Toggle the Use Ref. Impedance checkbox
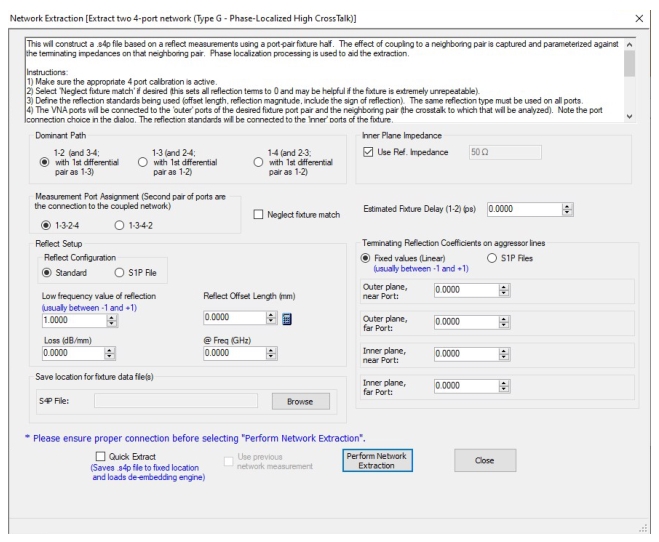The height and width of the screenshot is (542, 659). (368, 152)
